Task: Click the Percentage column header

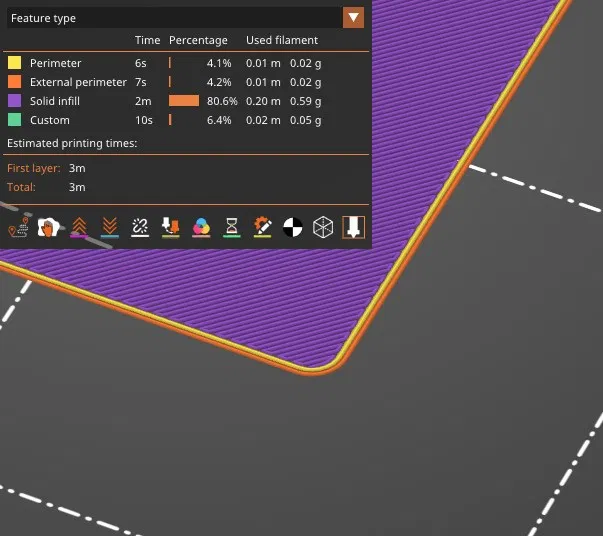Action: 198,40
